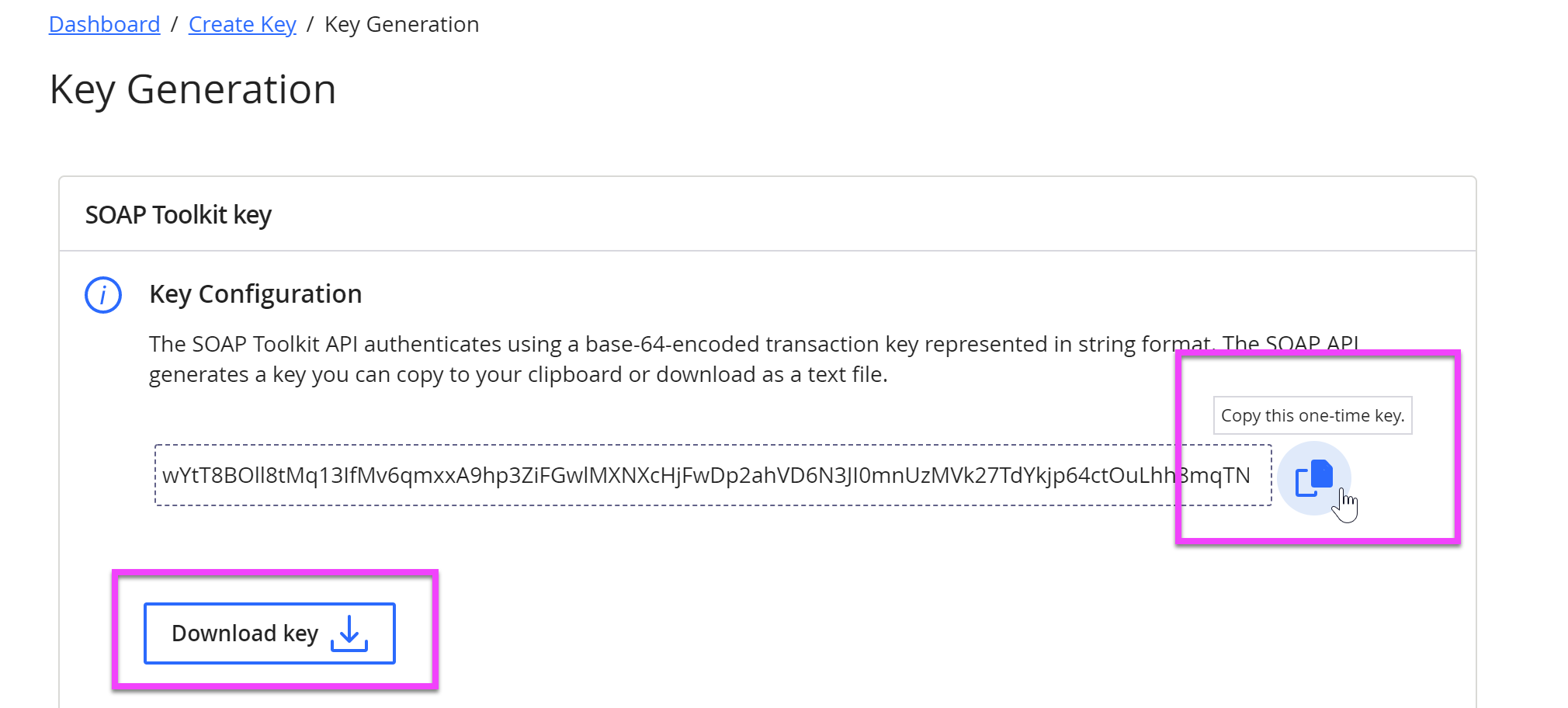Screen dimensions: 1568x708
Task: Click the start of key string "wYtT8"
Action: pos(186,475)
